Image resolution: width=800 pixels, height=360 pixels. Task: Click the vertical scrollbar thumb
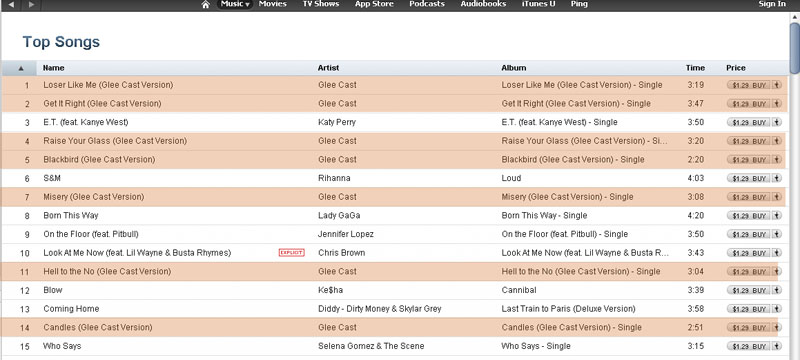[795, 43]
